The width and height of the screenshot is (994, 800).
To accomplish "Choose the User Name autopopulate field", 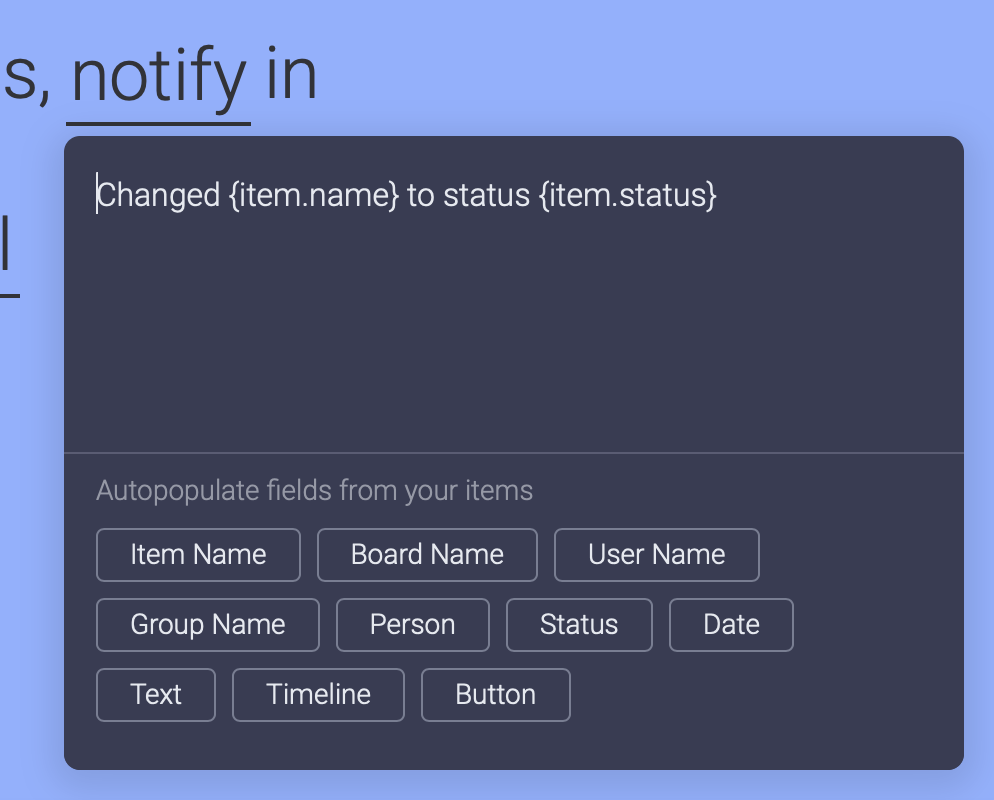I will coord(657,555).
